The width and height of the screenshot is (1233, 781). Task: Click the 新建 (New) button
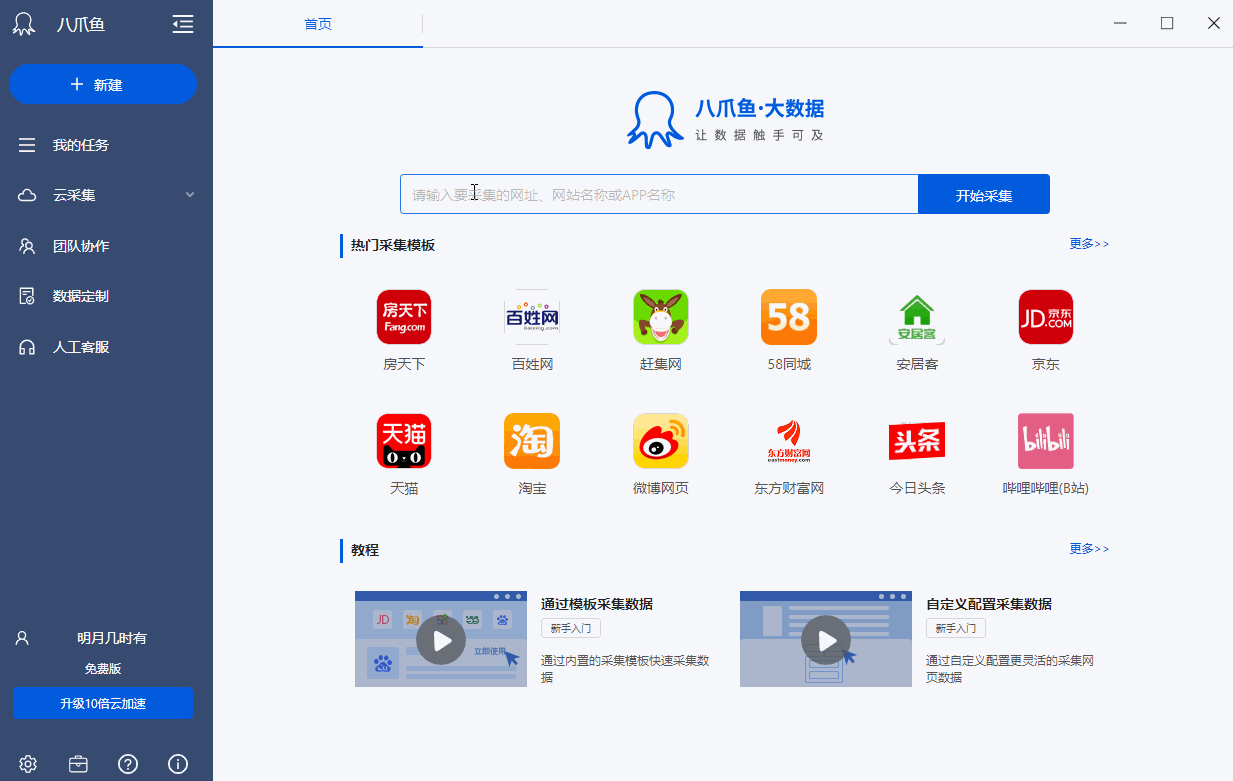tap(103, 84)
